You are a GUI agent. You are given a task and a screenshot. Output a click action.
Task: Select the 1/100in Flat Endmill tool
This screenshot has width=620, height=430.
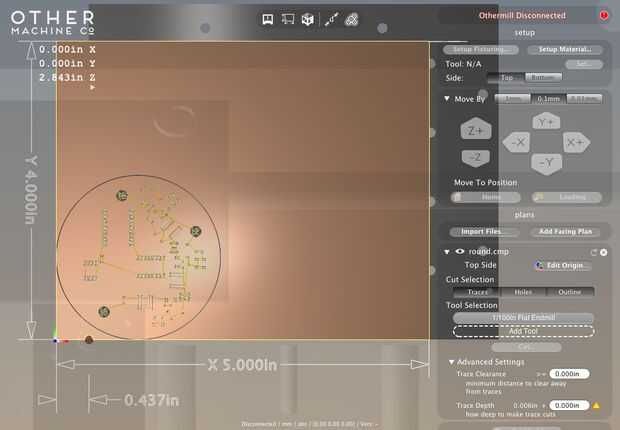[x=523, y=318]
